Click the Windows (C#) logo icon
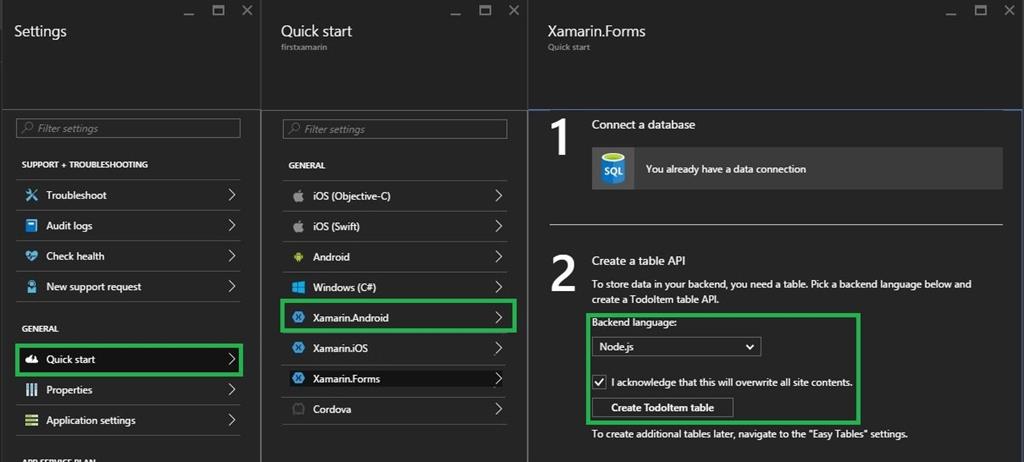 click(x=297, y=287)
